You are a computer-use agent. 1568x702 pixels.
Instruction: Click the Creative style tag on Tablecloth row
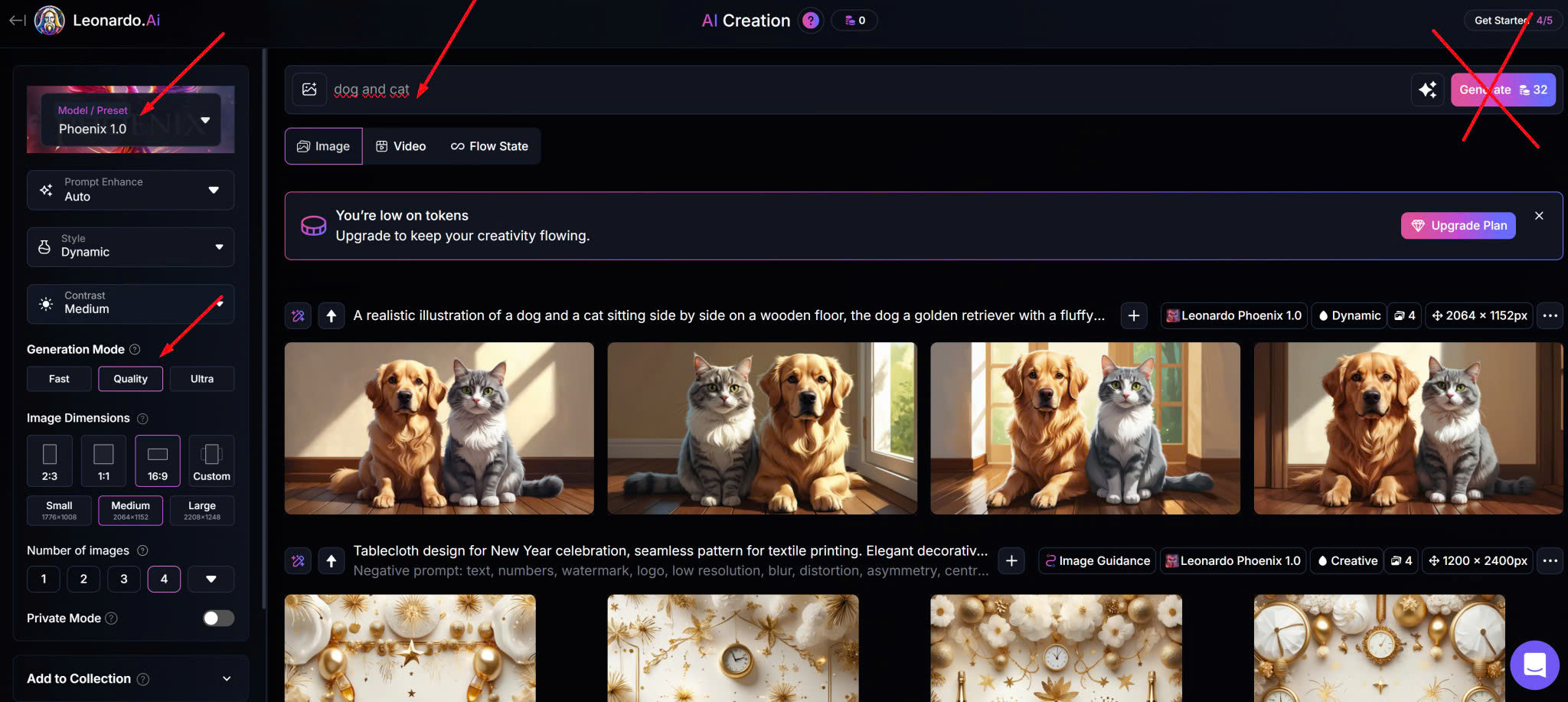1347,561
